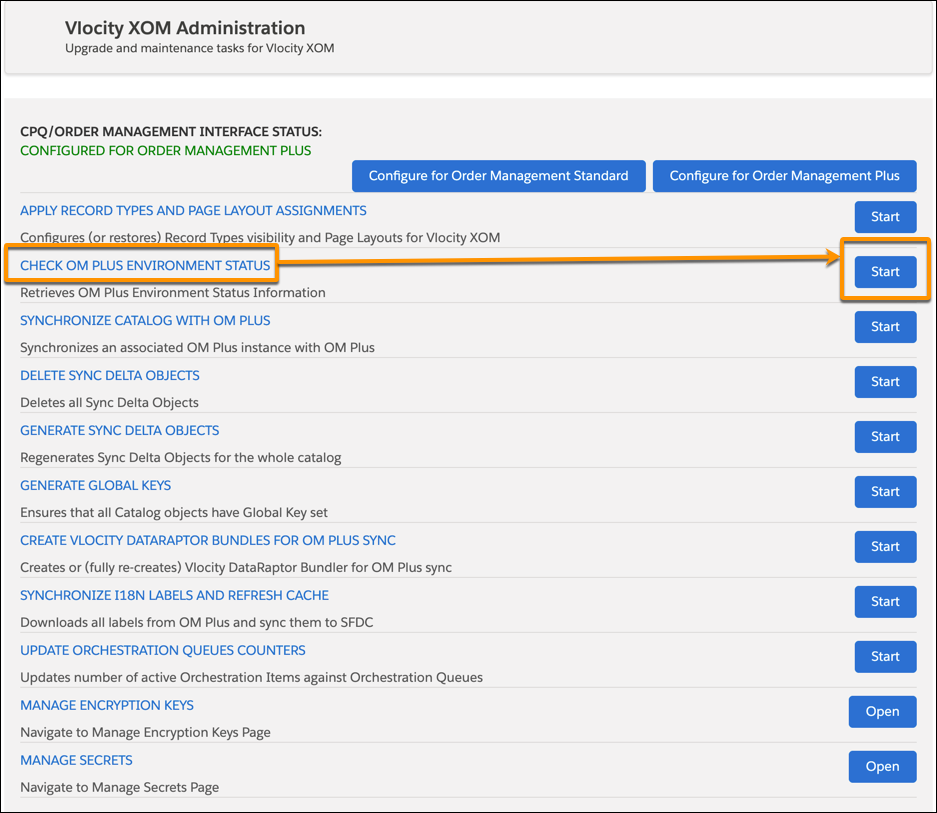Start Update Orchestration Queues Counters task
Image resolution: width=937 pixels, height=813 pixels.
[x=885, y=657]
